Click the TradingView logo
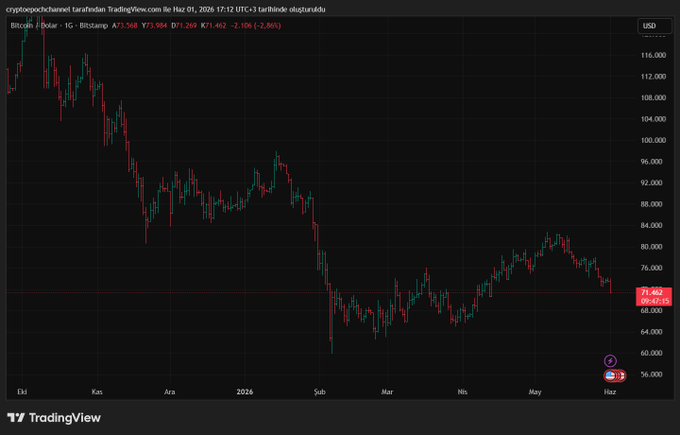Viewport: 680px width, 435px height. (x=54, y=418)
